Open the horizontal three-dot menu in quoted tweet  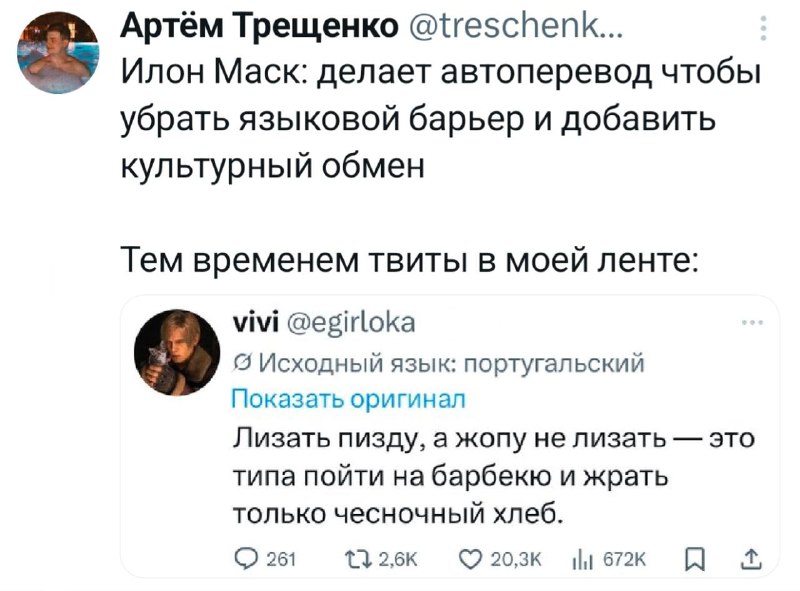(x=751, y=323)
